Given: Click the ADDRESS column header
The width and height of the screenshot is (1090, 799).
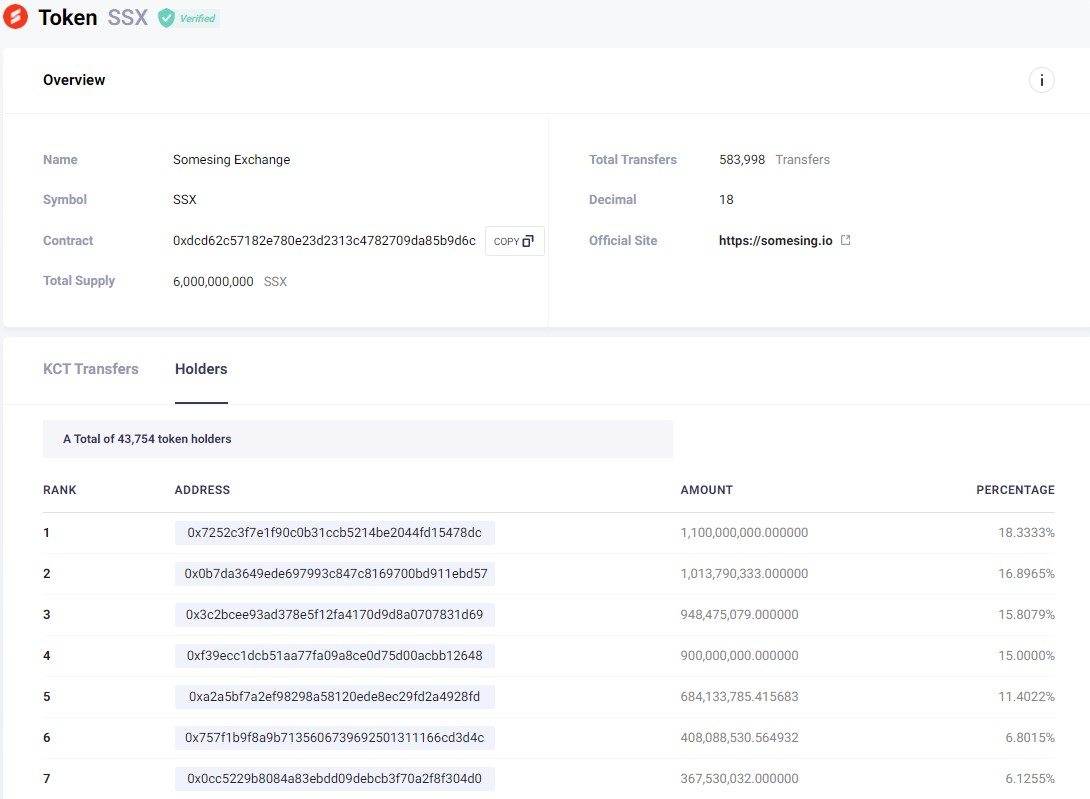Looking at the screenshot, I should (202, 490).
